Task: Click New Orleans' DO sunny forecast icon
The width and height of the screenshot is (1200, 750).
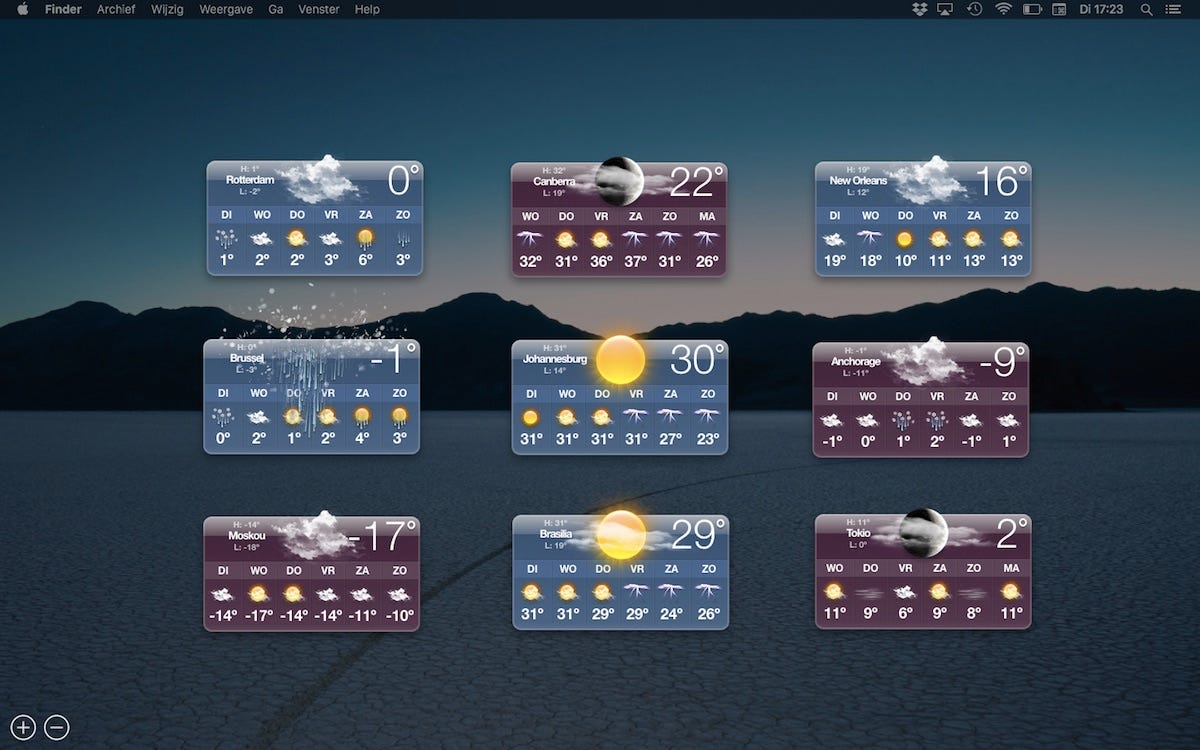Action: click(x=905, y=239)
